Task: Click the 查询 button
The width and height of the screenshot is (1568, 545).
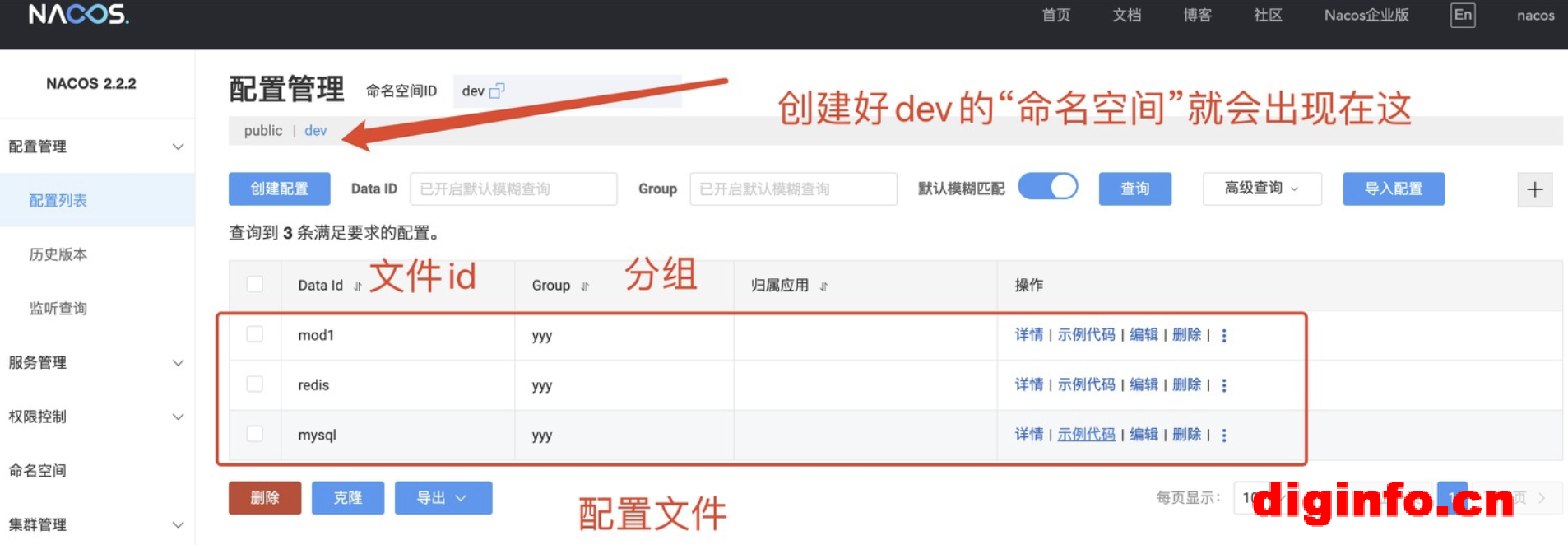Action: pyautogui.click(x=1135, y=189)
